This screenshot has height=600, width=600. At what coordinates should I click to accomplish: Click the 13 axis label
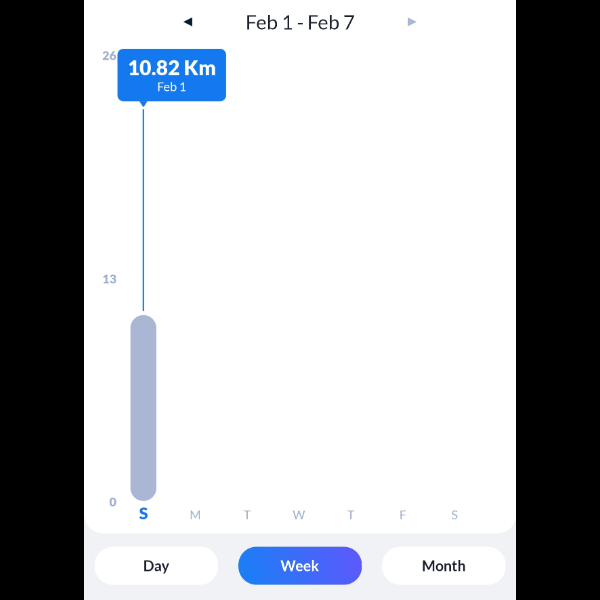(x=109, y=279)
